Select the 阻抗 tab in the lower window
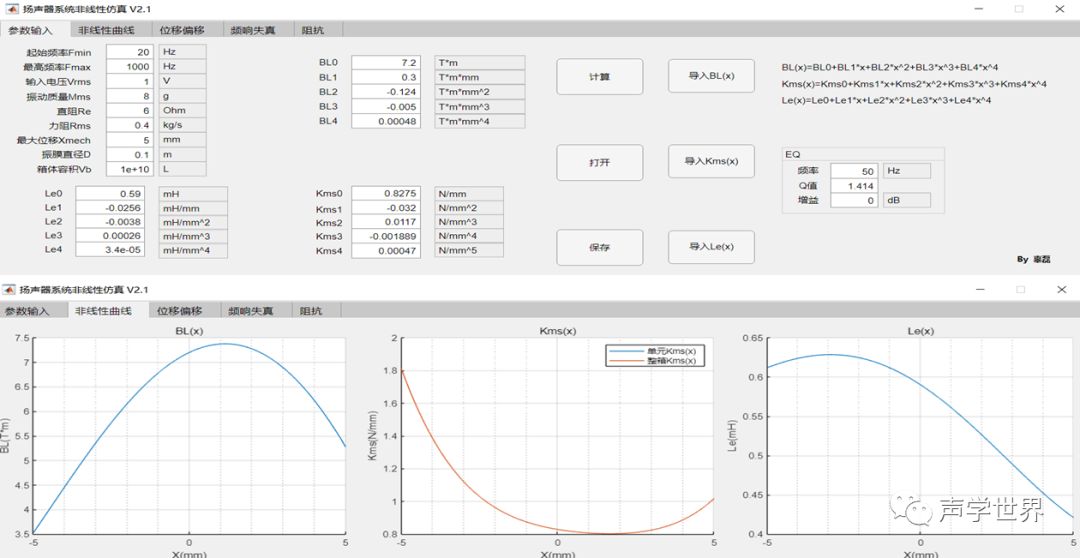This screenshot has width=1080, height=558. click(x=312, y=311)
